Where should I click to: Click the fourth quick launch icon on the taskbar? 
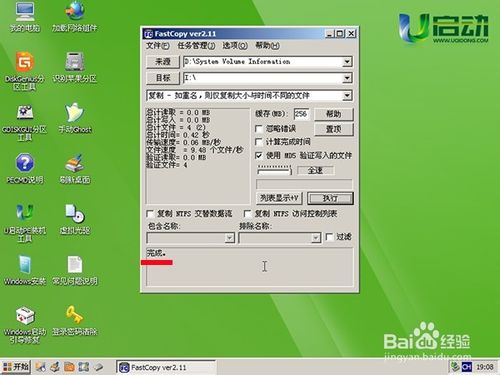[x=84, y=367]
